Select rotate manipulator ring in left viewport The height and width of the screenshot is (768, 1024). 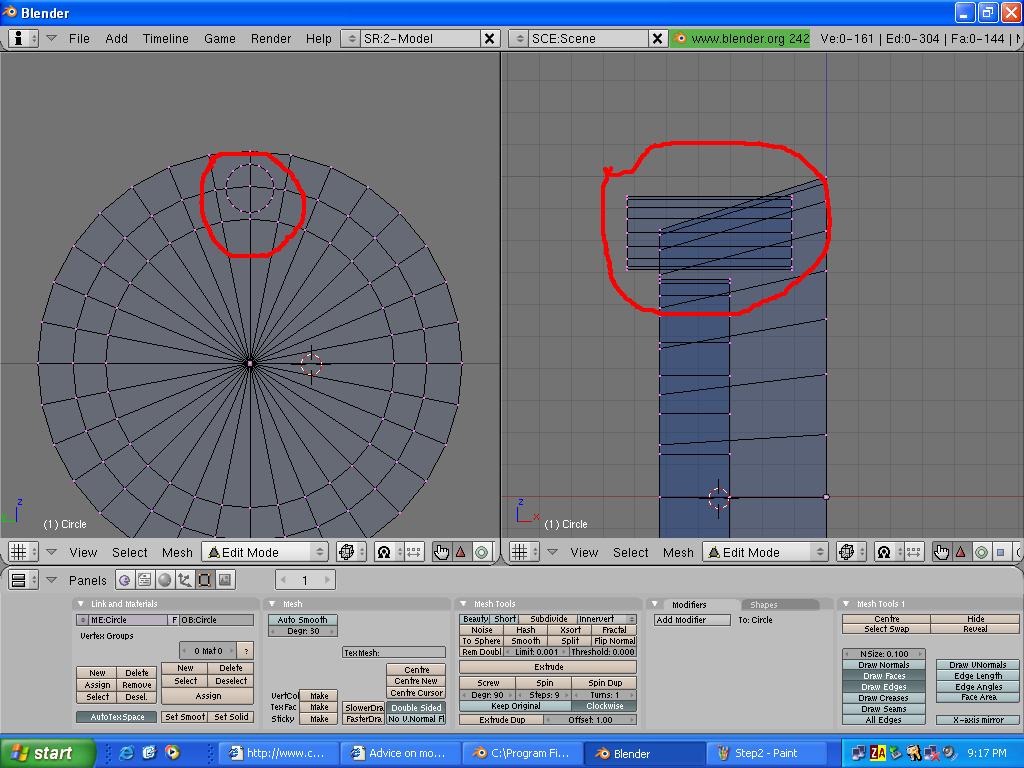[481, 552]
